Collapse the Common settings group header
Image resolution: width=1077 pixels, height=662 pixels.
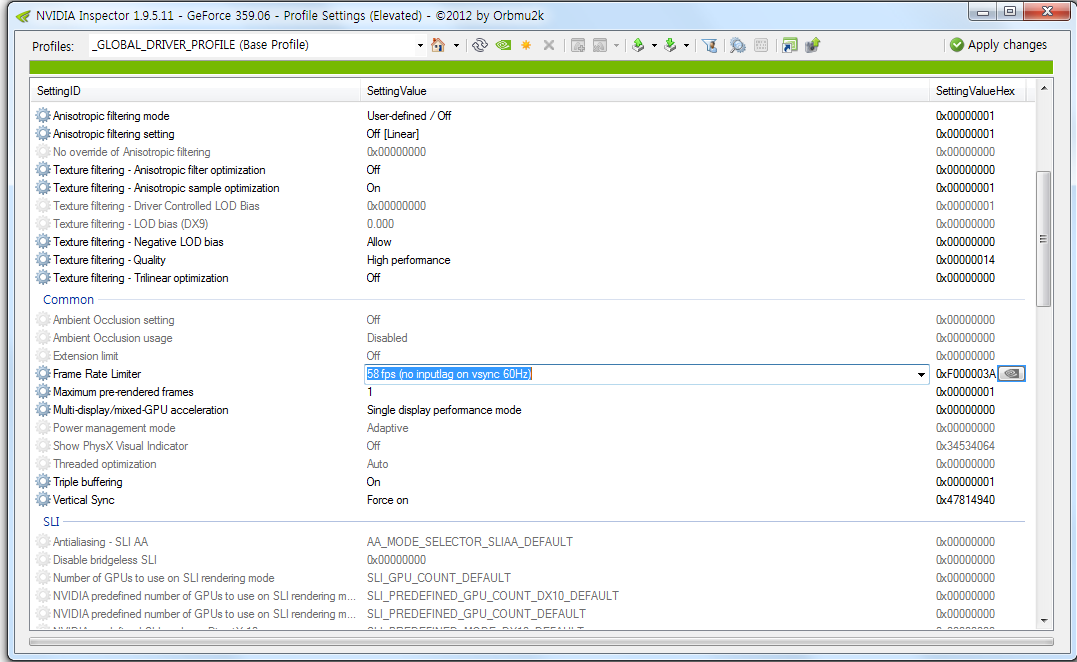pos(68,299)
